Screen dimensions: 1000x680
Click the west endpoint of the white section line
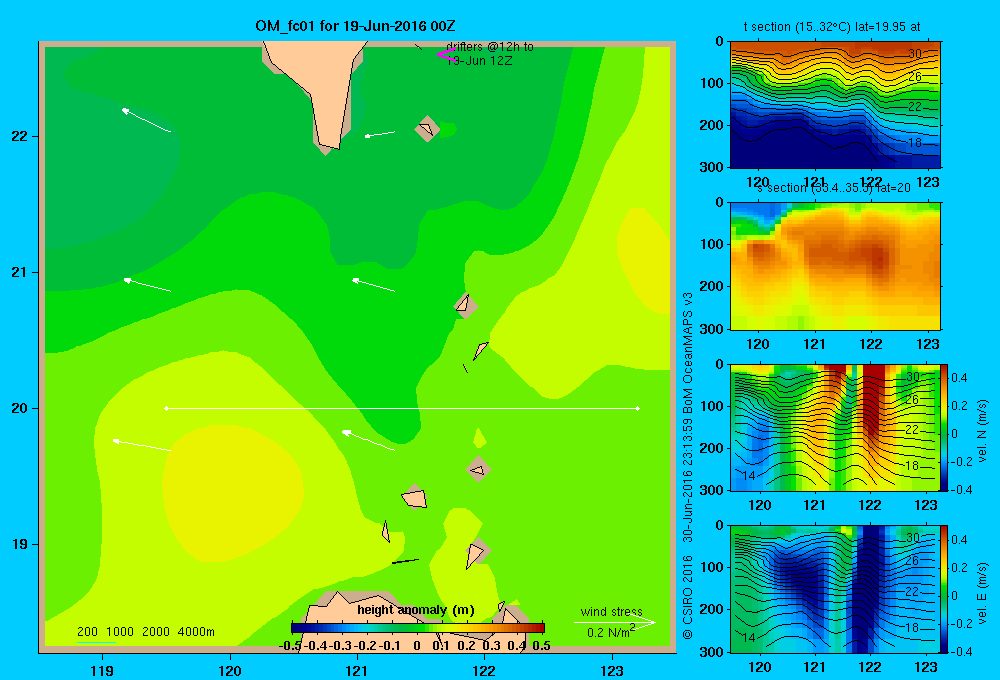click(x=166, y=408)
